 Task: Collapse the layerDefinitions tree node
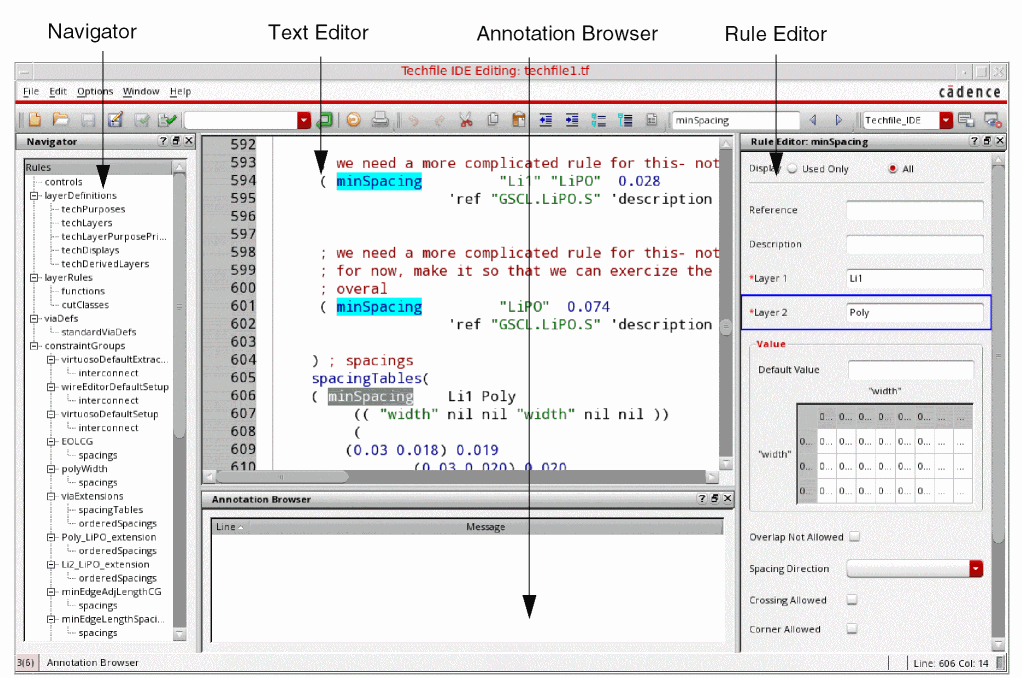pyautogui.click(x=34, y=196)
